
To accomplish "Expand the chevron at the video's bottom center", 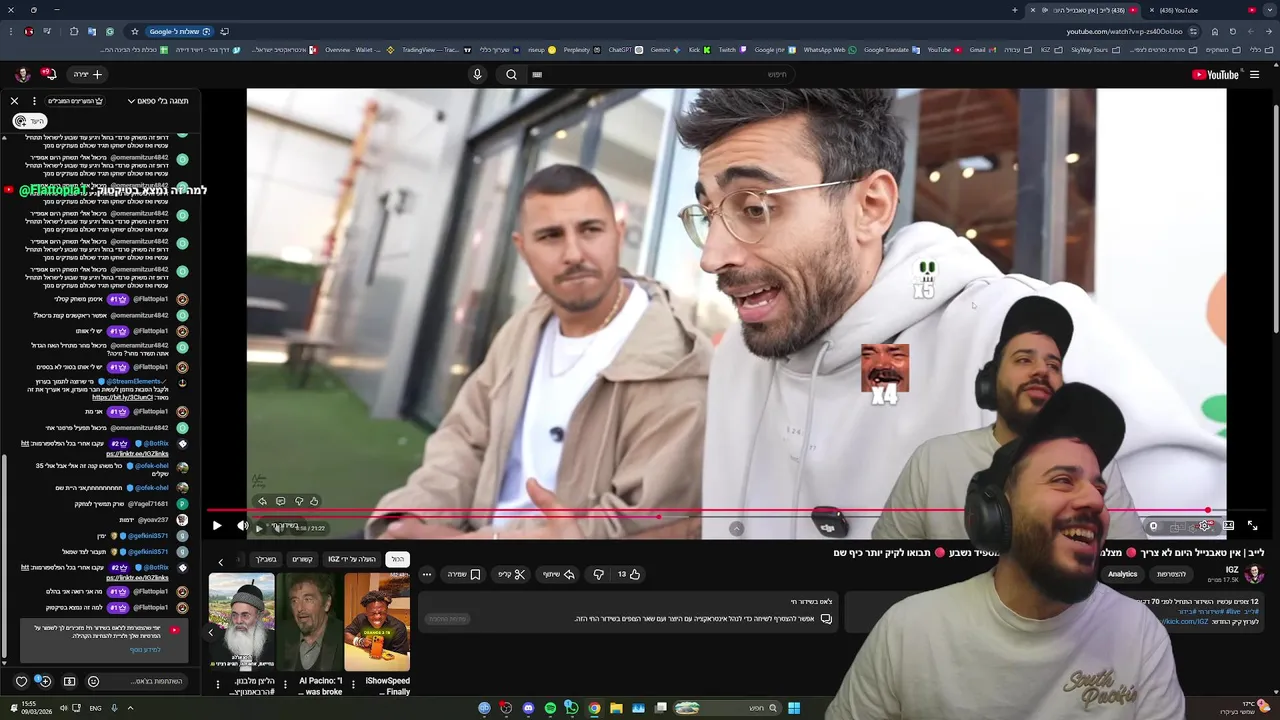I will pyautogui.click(x=736, y=529).
